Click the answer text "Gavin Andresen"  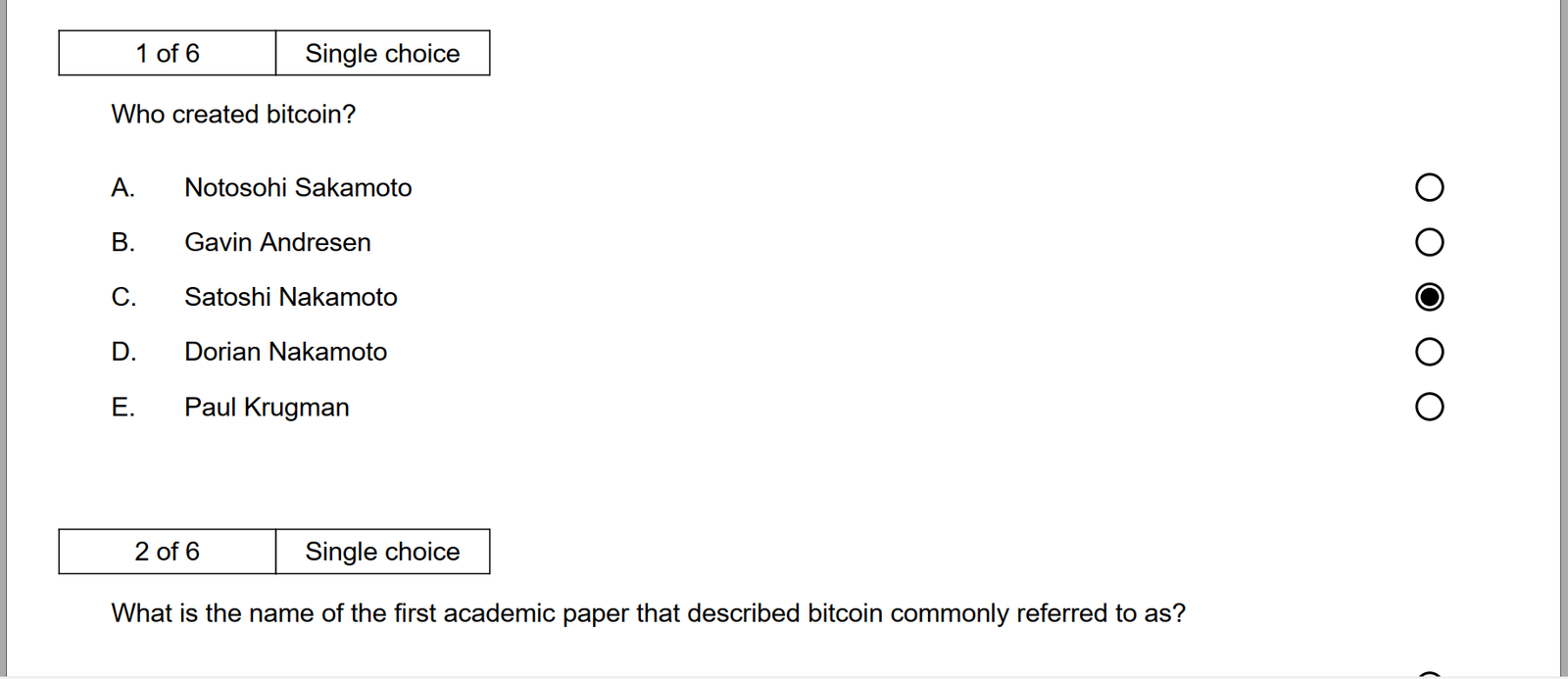[277, 242]
